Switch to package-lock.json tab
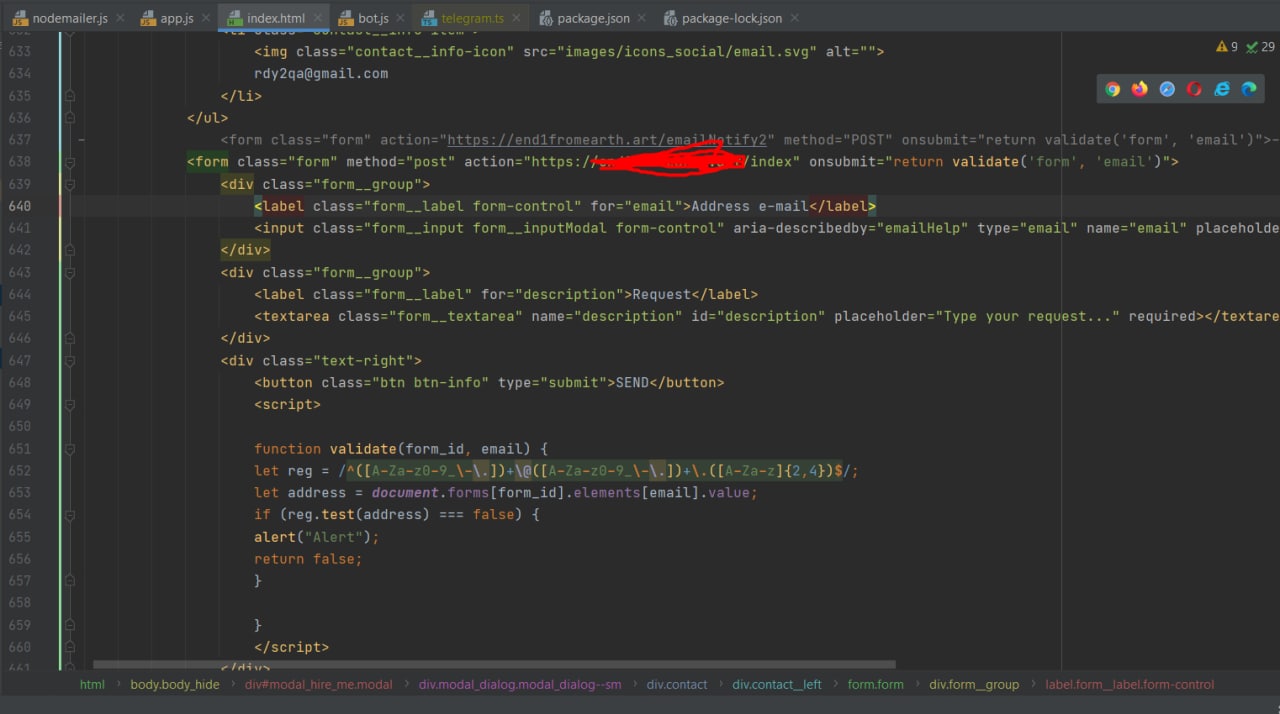 click(x=732, y=18)
